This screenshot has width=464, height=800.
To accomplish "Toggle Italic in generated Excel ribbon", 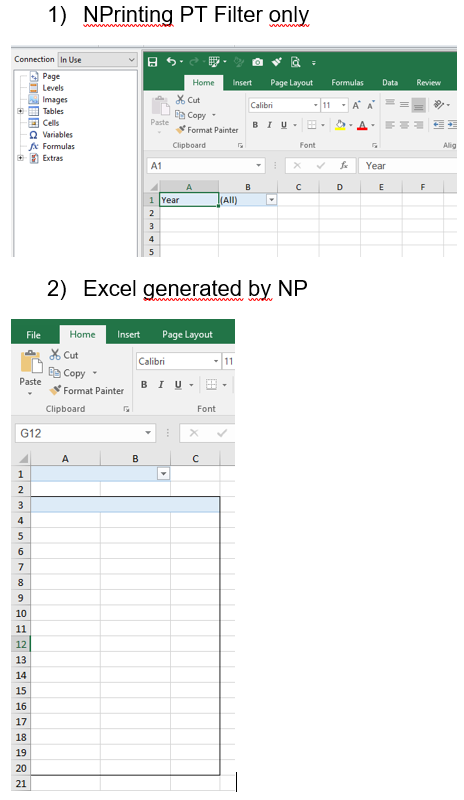I will 161,385.
